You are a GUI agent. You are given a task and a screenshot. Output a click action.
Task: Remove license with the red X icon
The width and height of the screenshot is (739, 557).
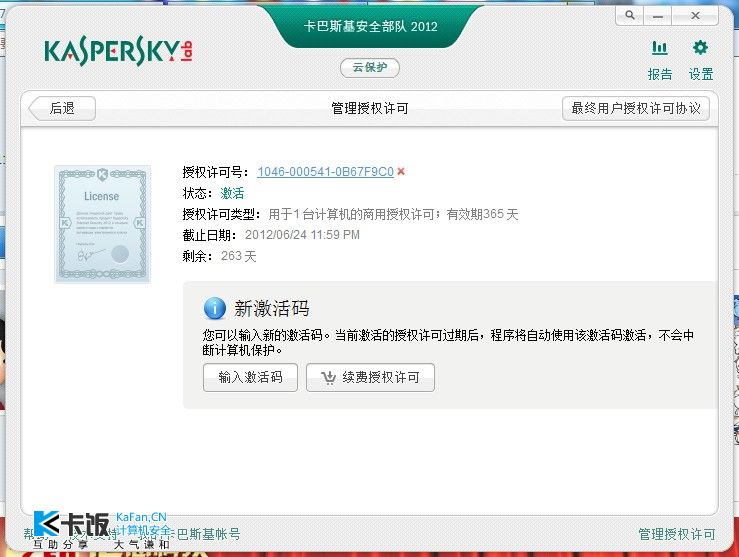(x=401, y=172)
